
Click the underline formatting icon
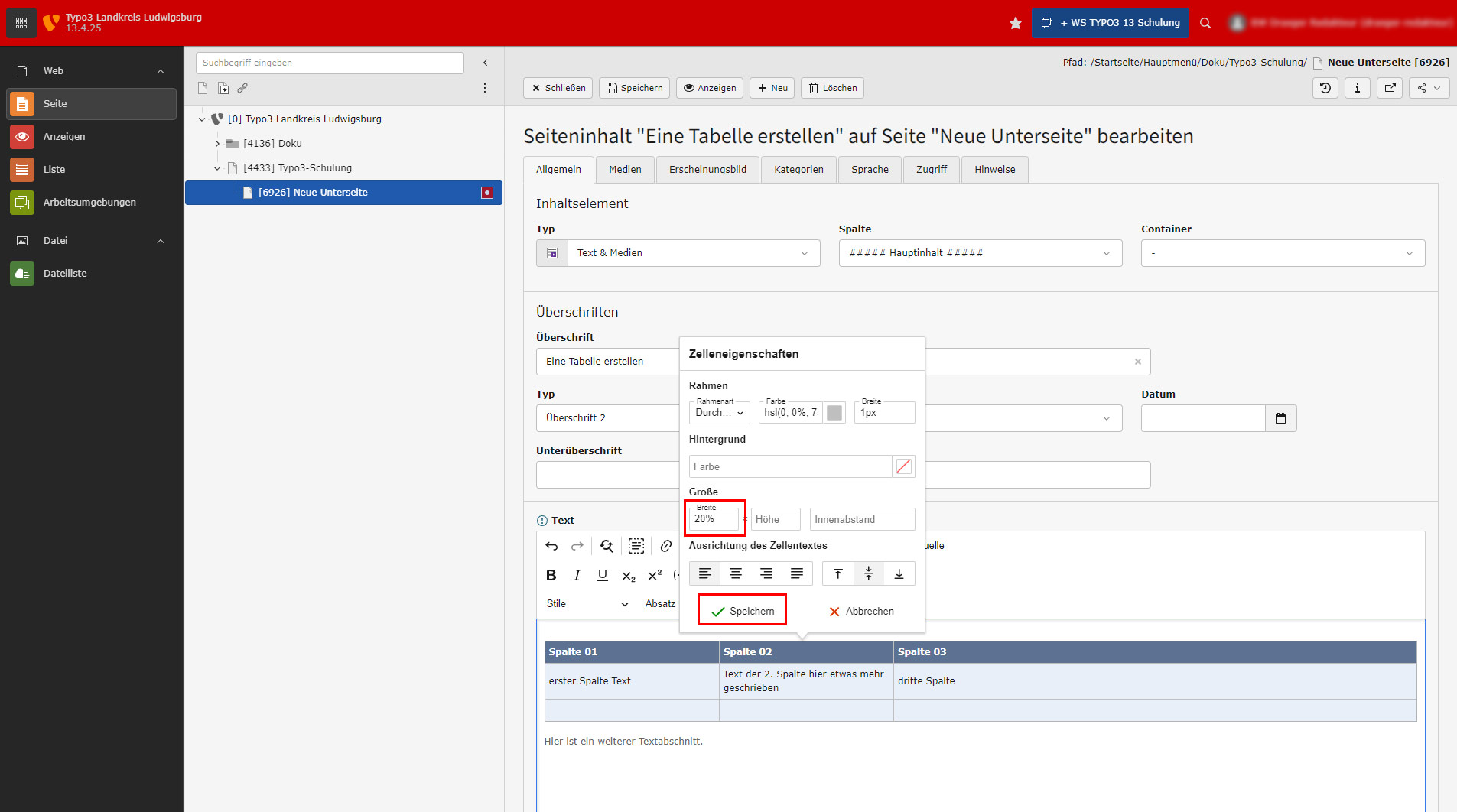tap(603, 575)
